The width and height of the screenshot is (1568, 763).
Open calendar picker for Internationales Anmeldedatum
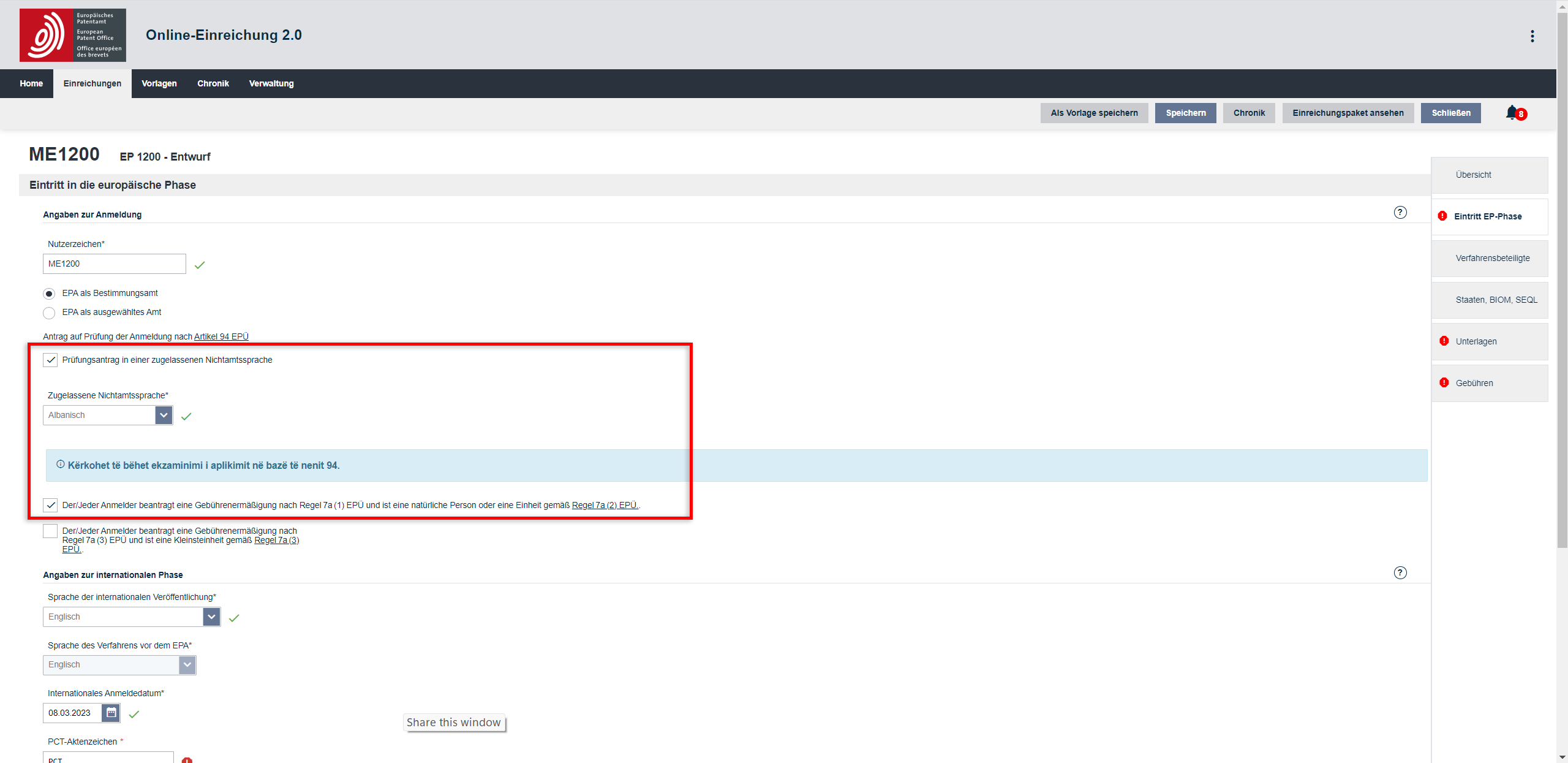[111, 713]
